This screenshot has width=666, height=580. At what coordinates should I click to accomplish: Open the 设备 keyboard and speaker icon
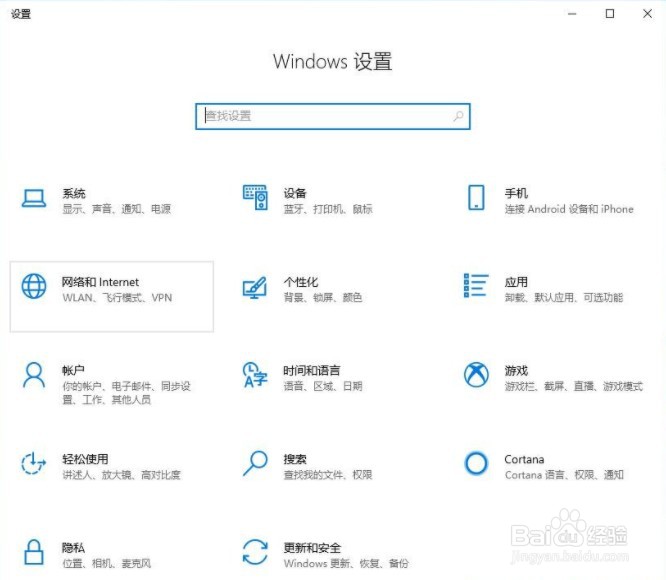click(x=255, y=197)
